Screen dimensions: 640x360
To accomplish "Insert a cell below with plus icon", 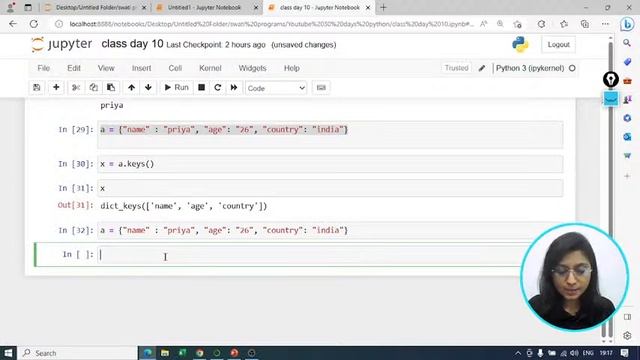I will pyautogui.click(x=56, y=88).
